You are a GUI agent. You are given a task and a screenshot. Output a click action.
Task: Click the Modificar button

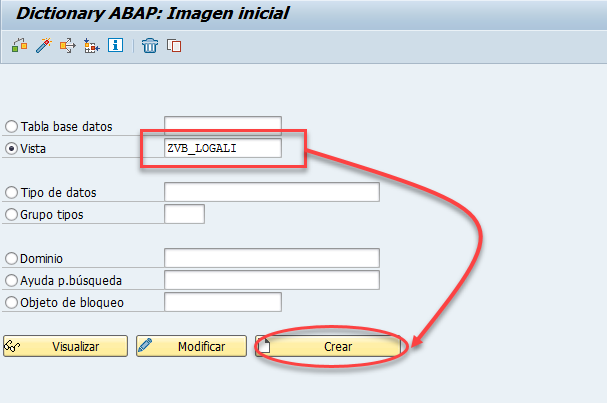[x=191, y=346]
